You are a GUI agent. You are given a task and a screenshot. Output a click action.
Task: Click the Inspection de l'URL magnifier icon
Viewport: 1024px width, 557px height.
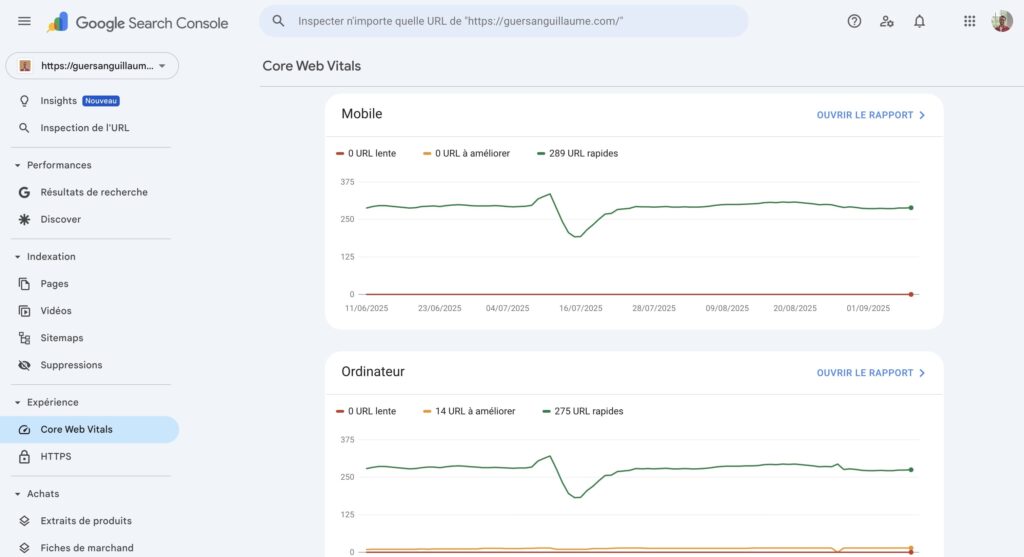click(x=24, y=128)
